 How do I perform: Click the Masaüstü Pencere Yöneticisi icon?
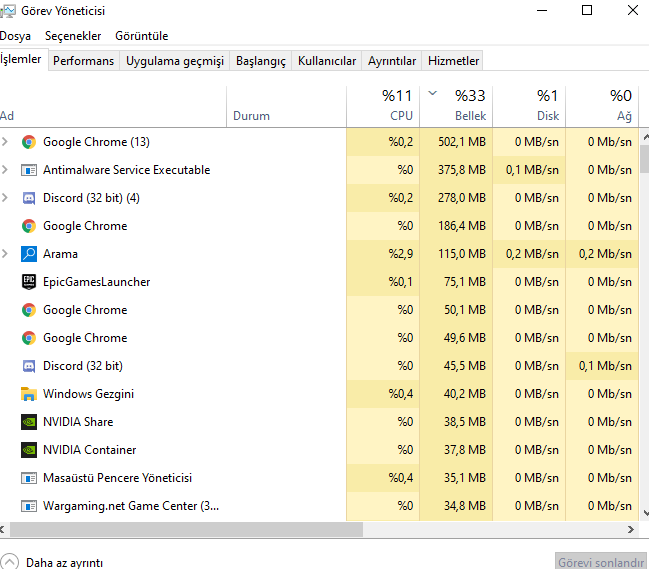click(x=29, y=478)
